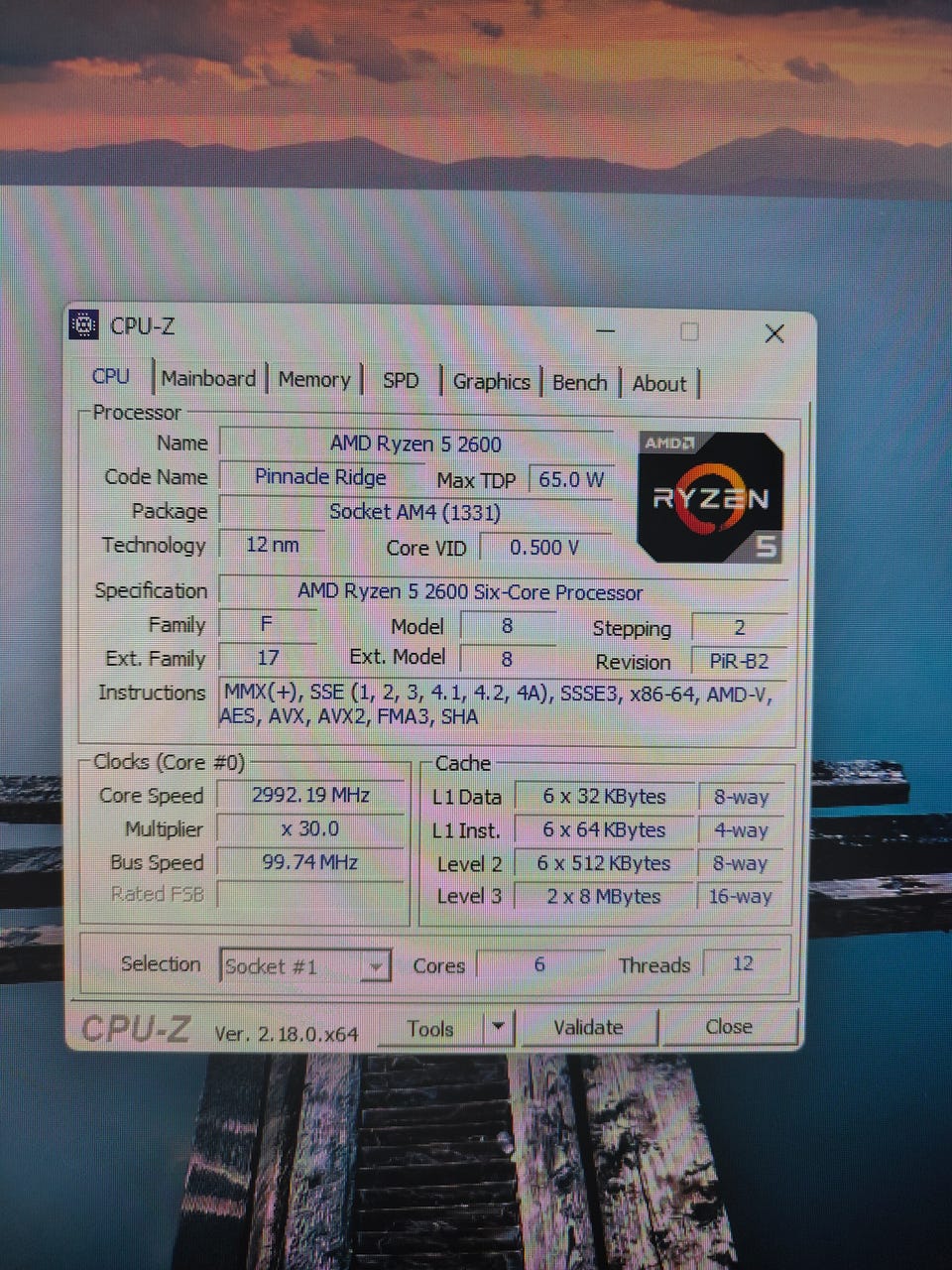Screen dimensions: 952x1270
Task: Click the Family value F
Action: pyautogui.click(x=267, y=624)
